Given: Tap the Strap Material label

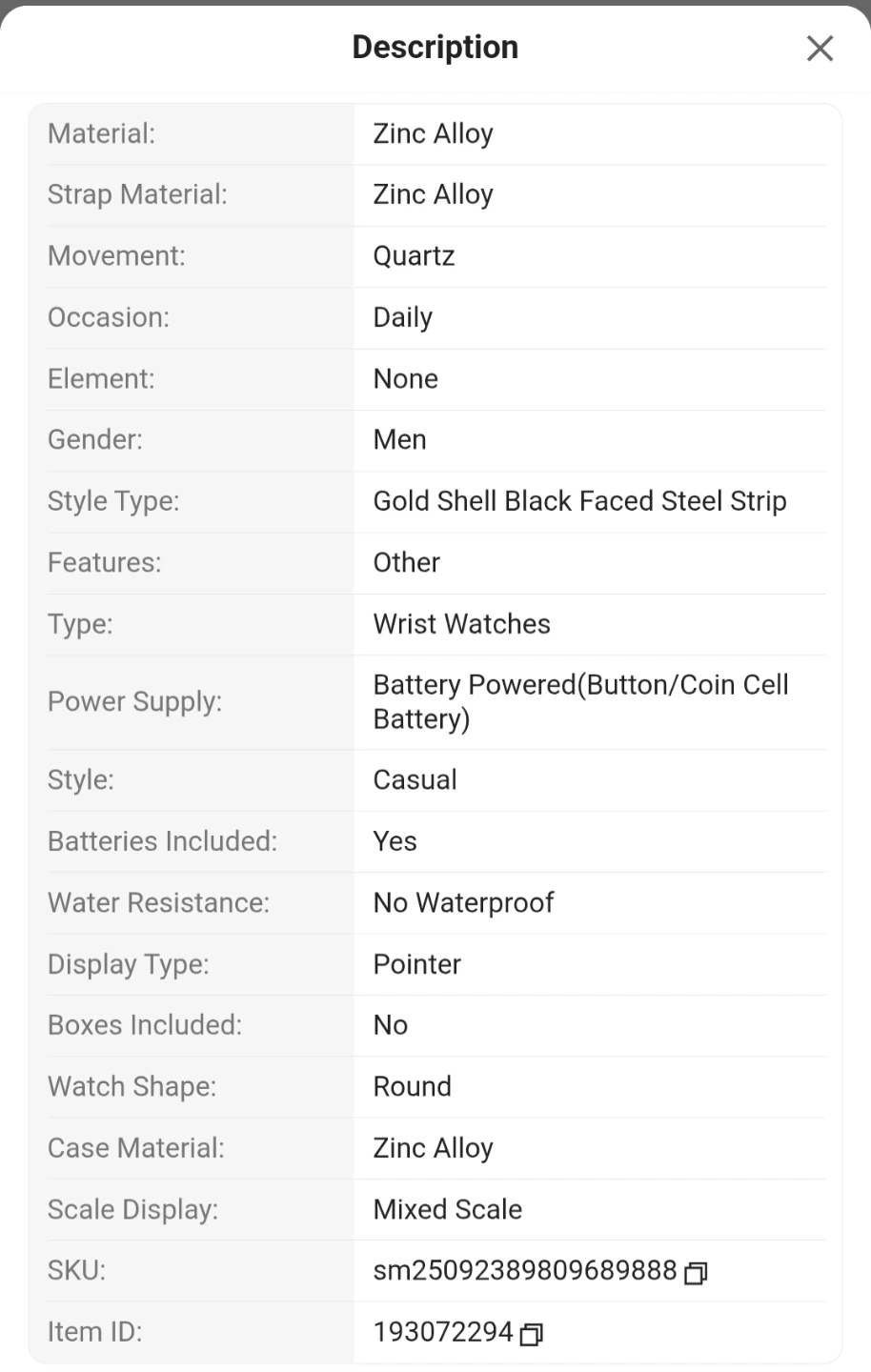Looking at the screenshot, I should (x=137, y=194).
